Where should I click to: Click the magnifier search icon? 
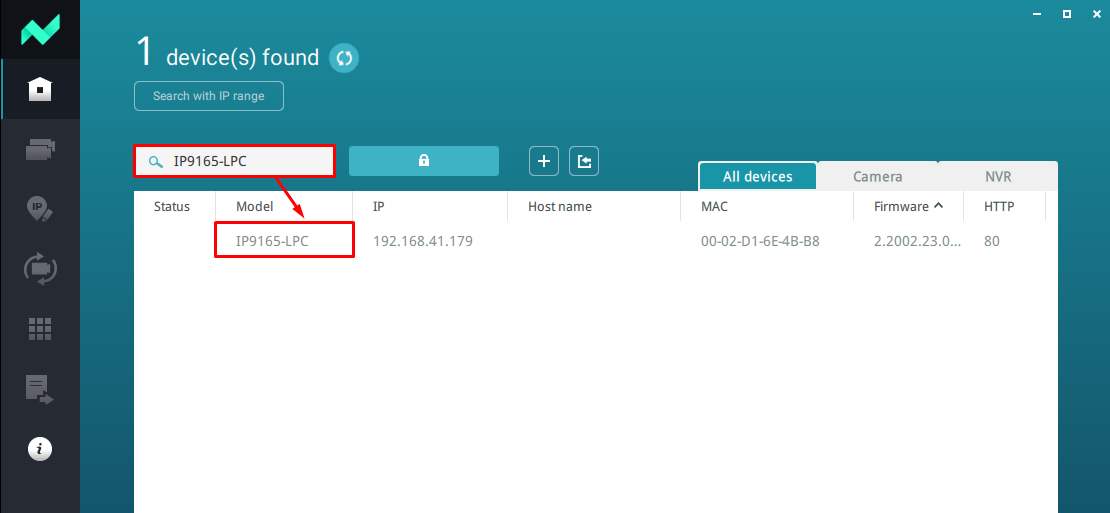tap(155, 162)
